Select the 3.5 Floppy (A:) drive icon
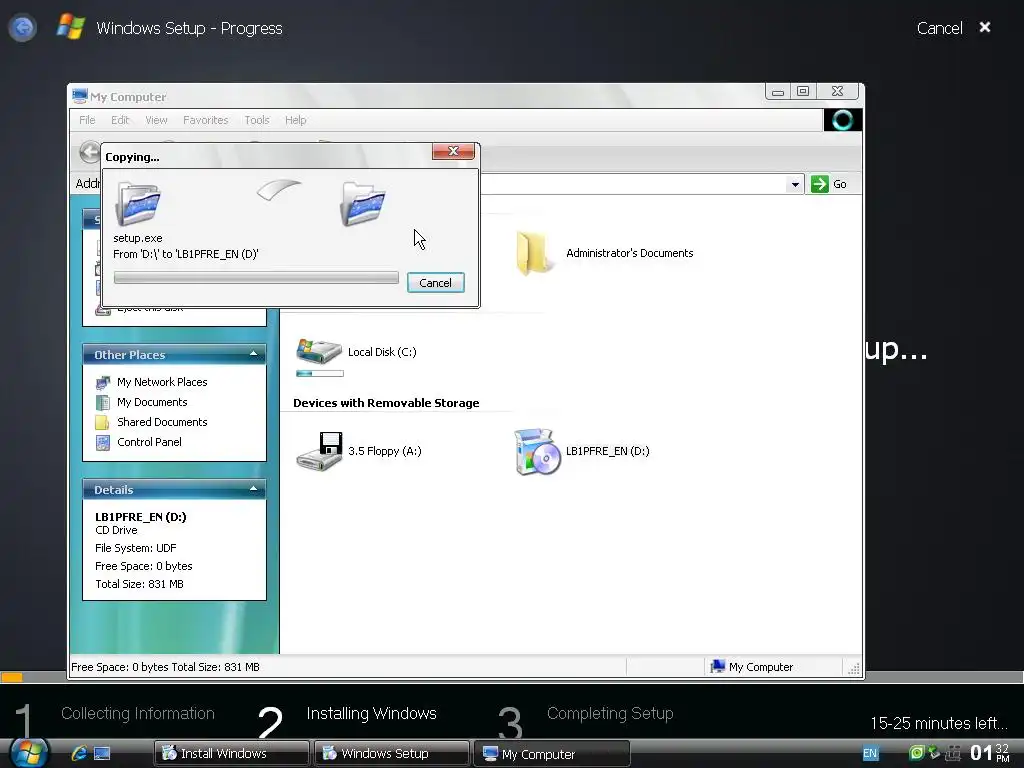This screenshot has height=768, width=1024. [x=319, y=451]
